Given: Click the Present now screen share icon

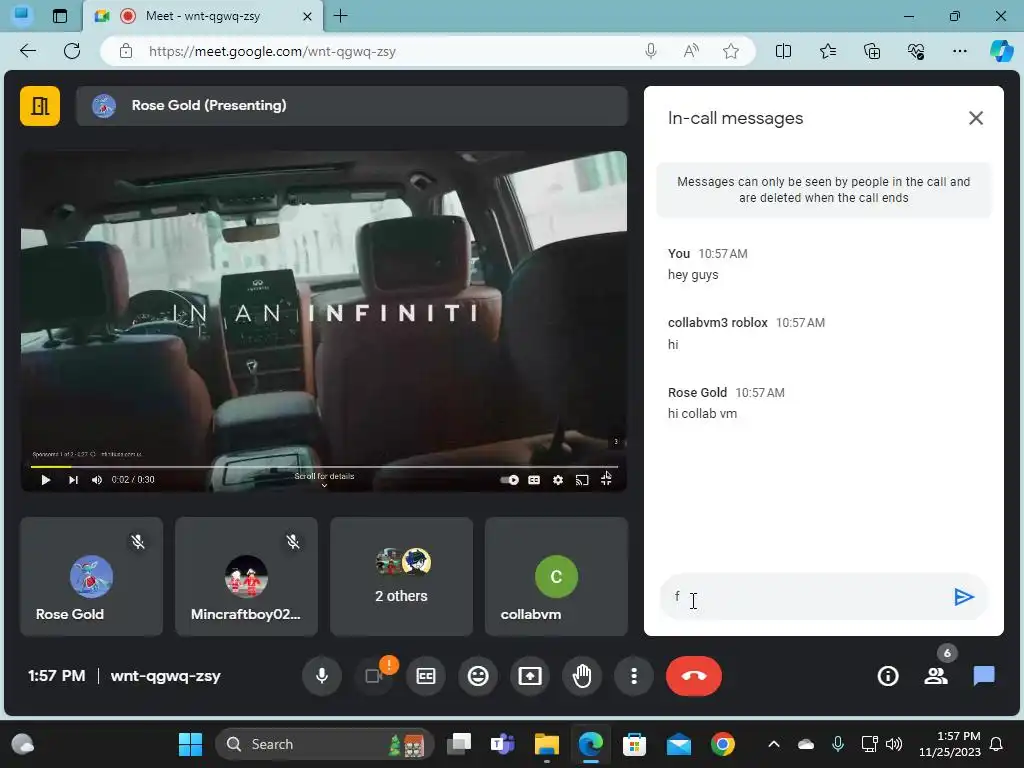Looking at the screenshot, I should point(530,676).
